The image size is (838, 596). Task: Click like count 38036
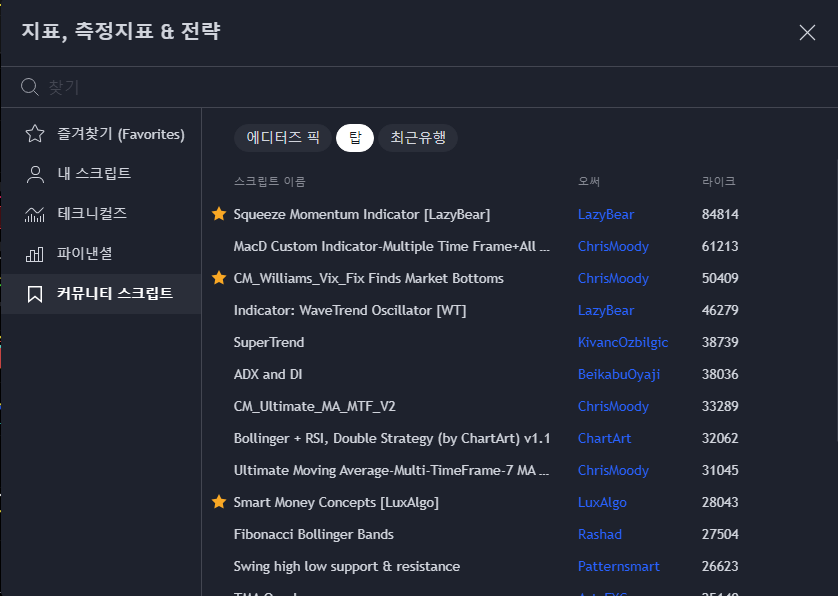click(x=720, y=375)
